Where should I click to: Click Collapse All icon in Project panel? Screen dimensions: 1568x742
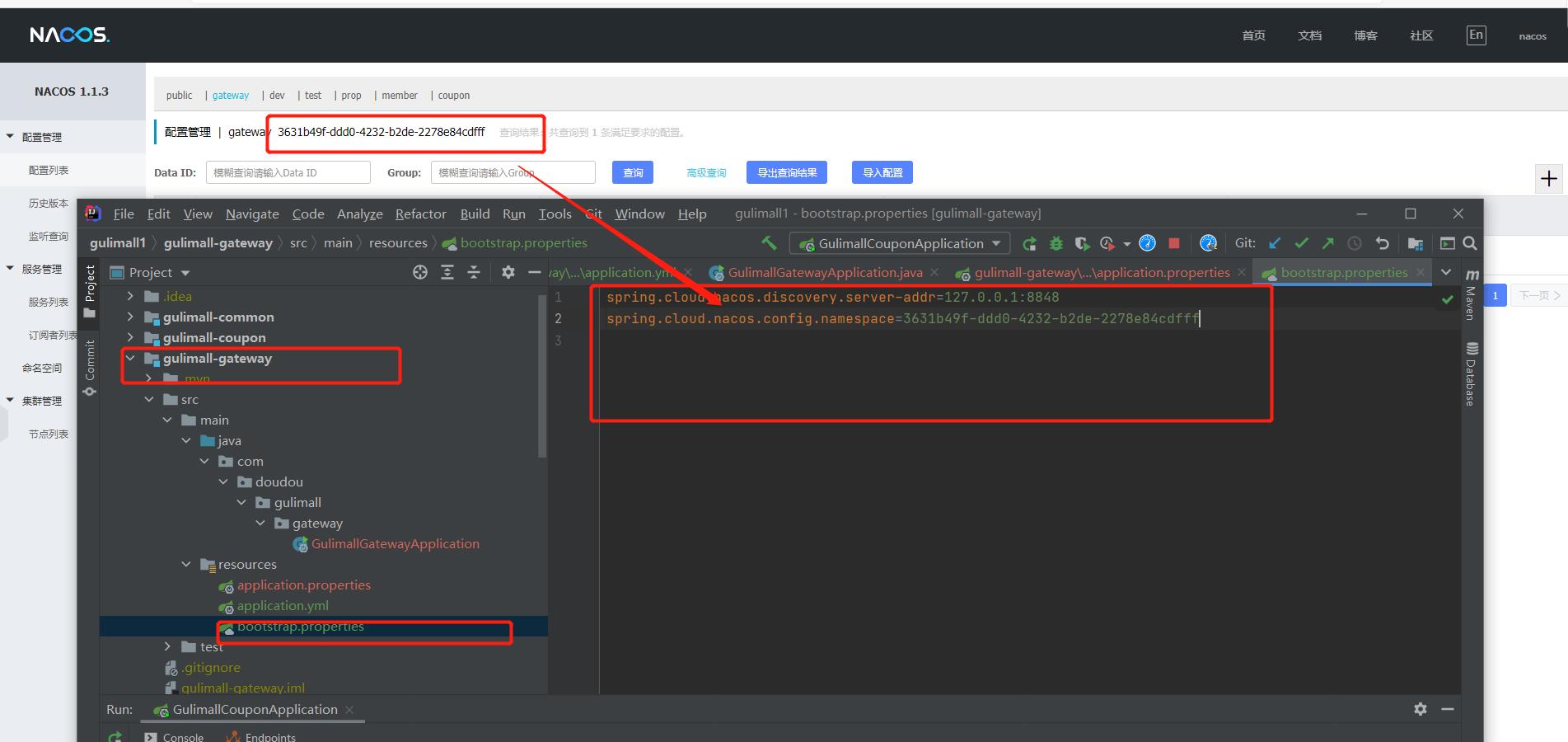(x=474, y=272)
